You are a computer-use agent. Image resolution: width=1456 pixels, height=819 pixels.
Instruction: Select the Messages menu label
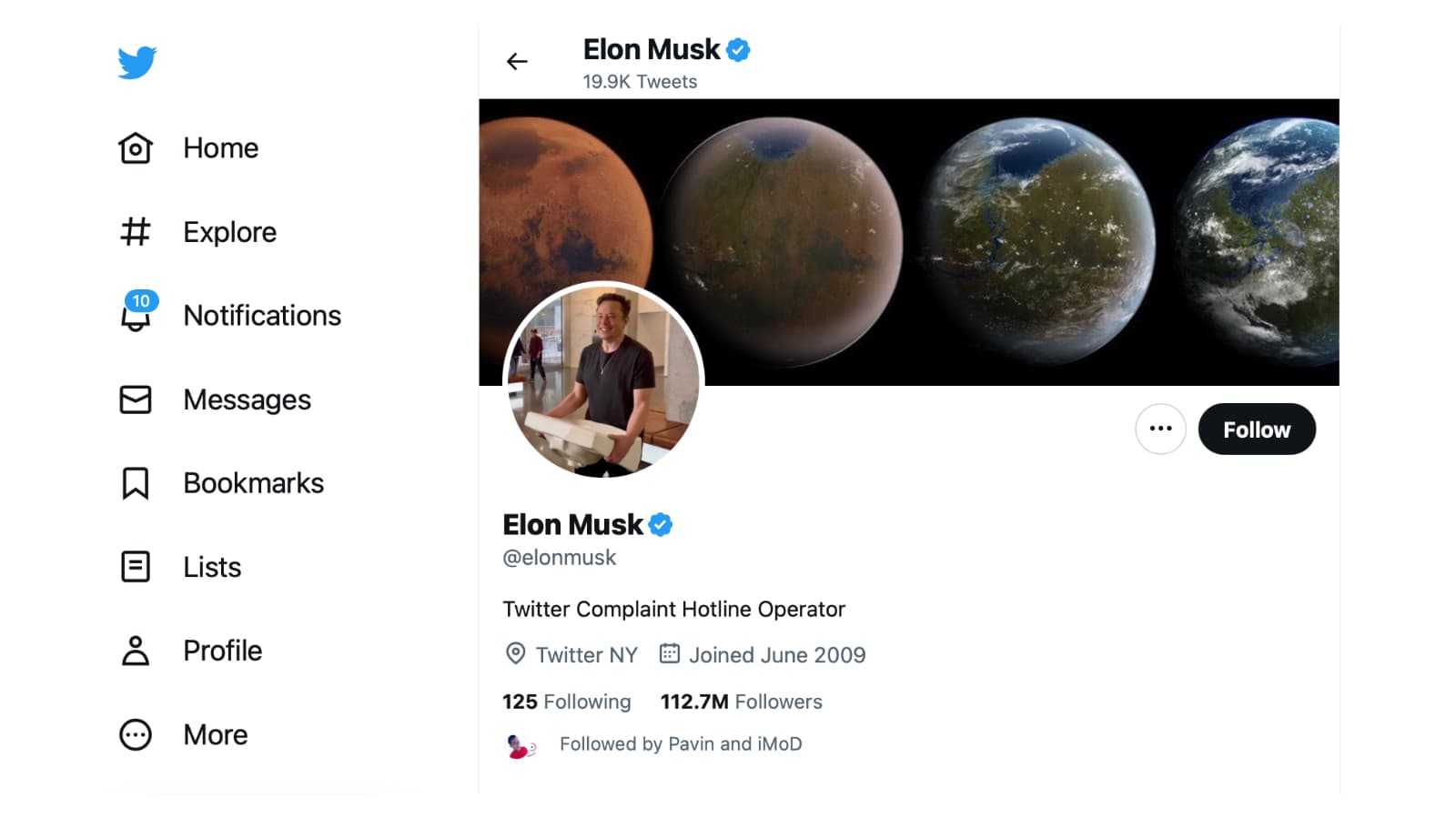(x=247, y=399)
